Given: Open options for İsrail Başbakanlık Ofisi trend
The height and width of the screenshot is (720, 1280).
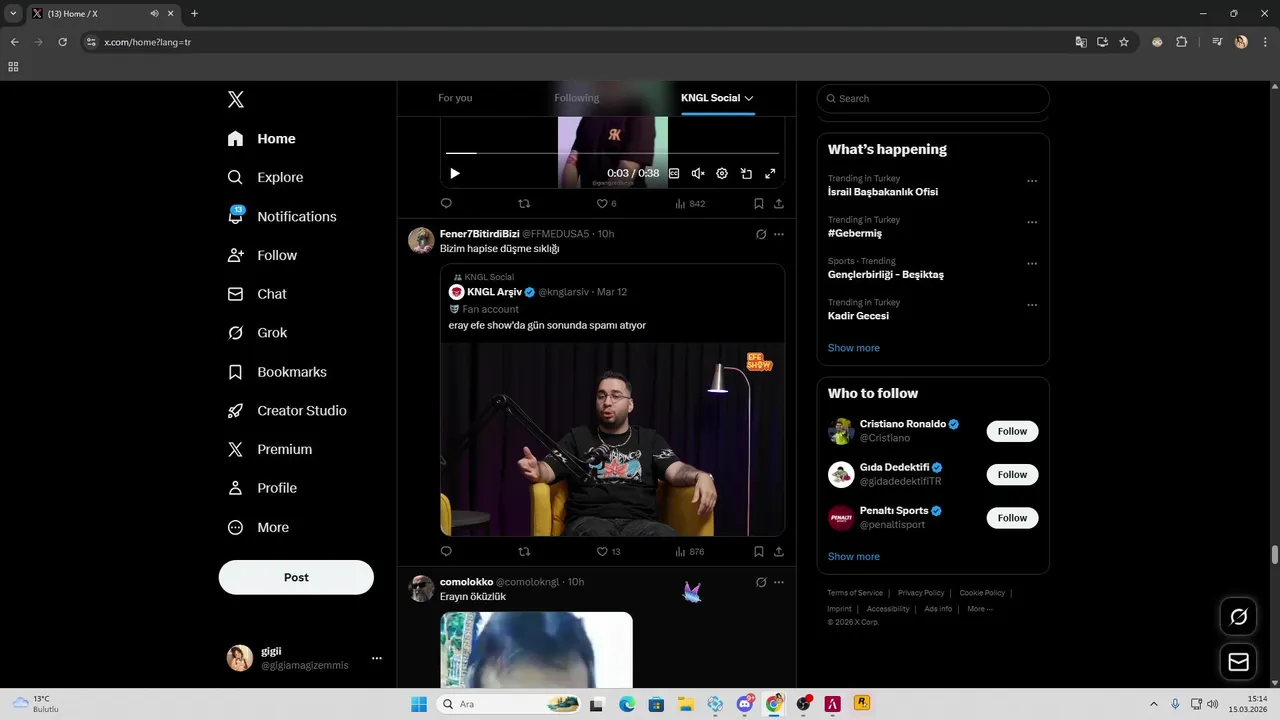Looking at the screenshot, I should pyautogui.click(x=1032, y=181).
